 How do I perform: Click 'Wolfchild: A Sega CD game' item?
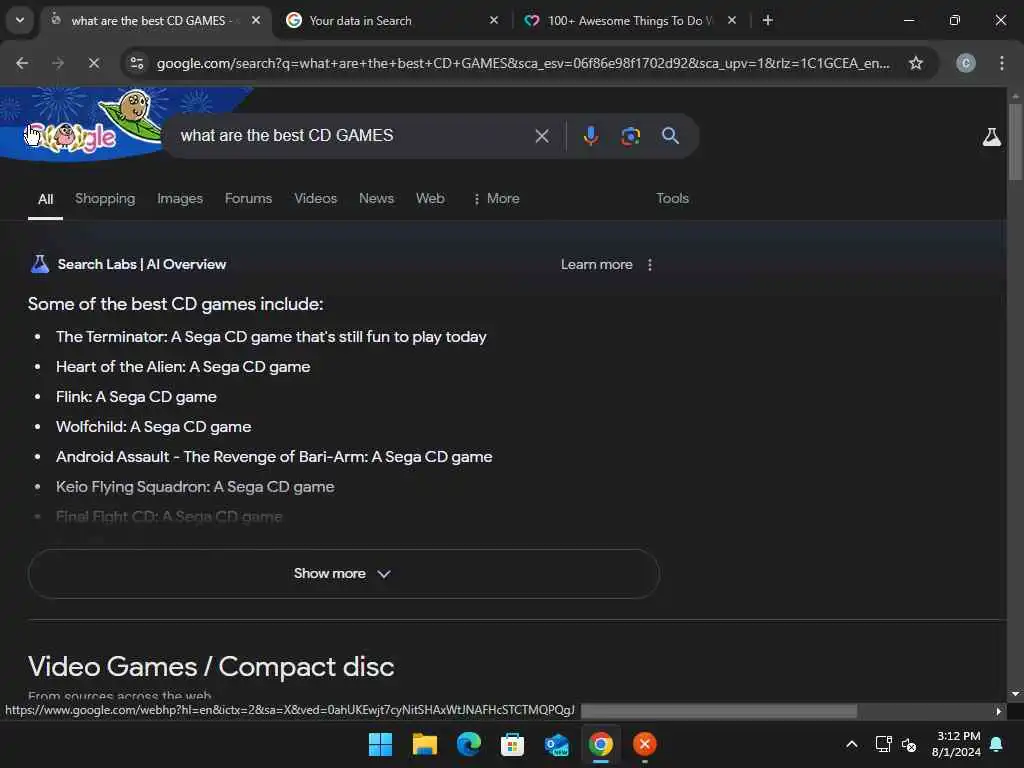tap(153, 427)
